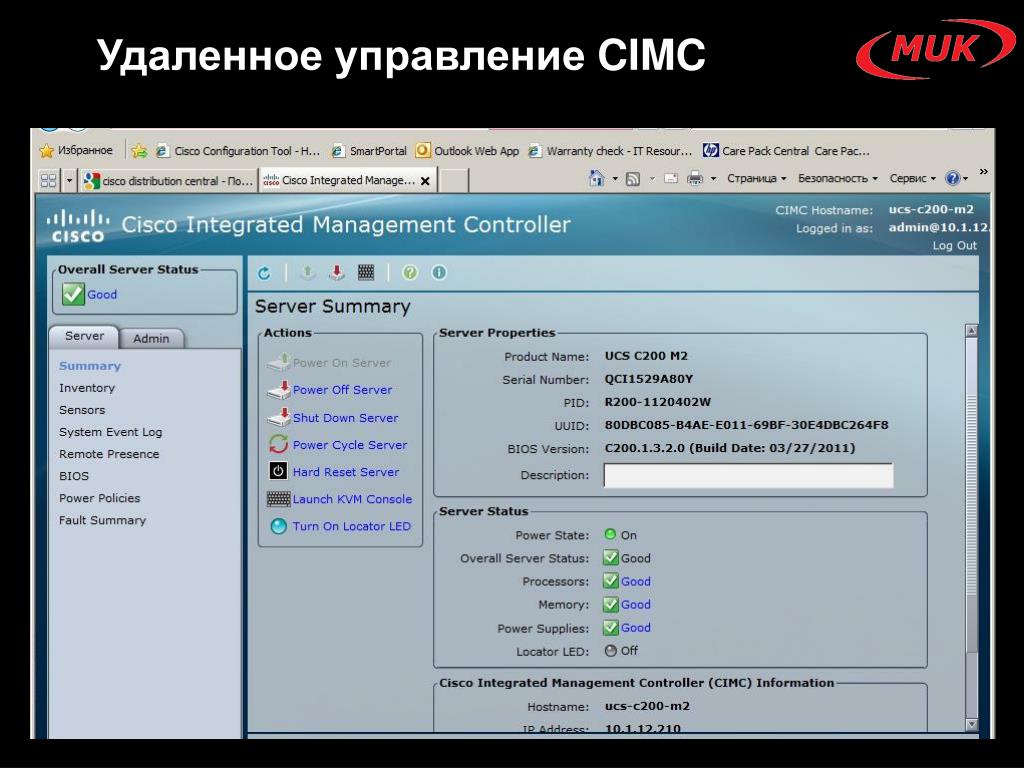The image size is (1024, 768).
Task: Click Power Off Server link
Action: click(342, 390)
